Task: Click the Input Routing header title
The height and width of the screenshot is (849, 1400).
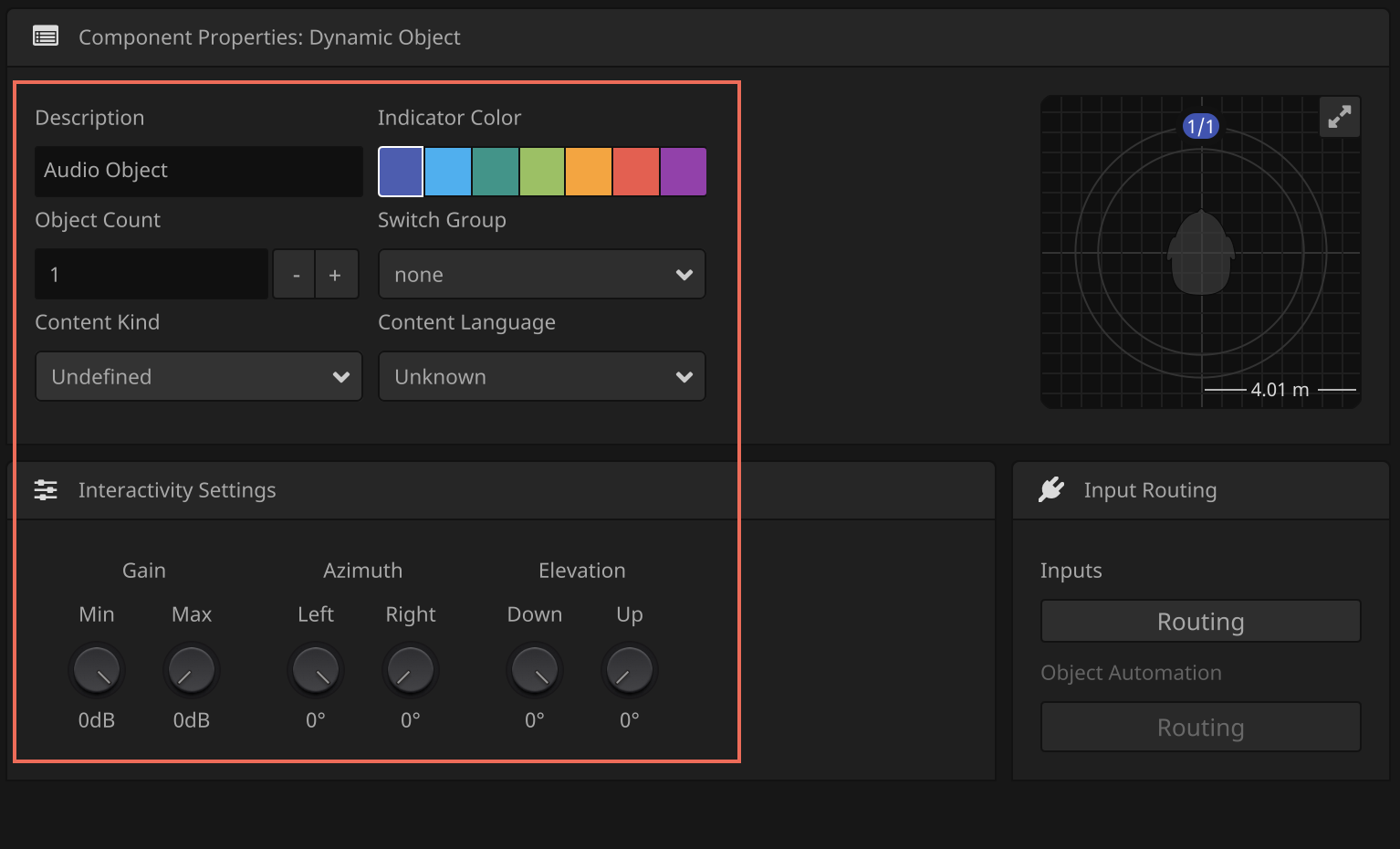Action: coord(1150,490)
